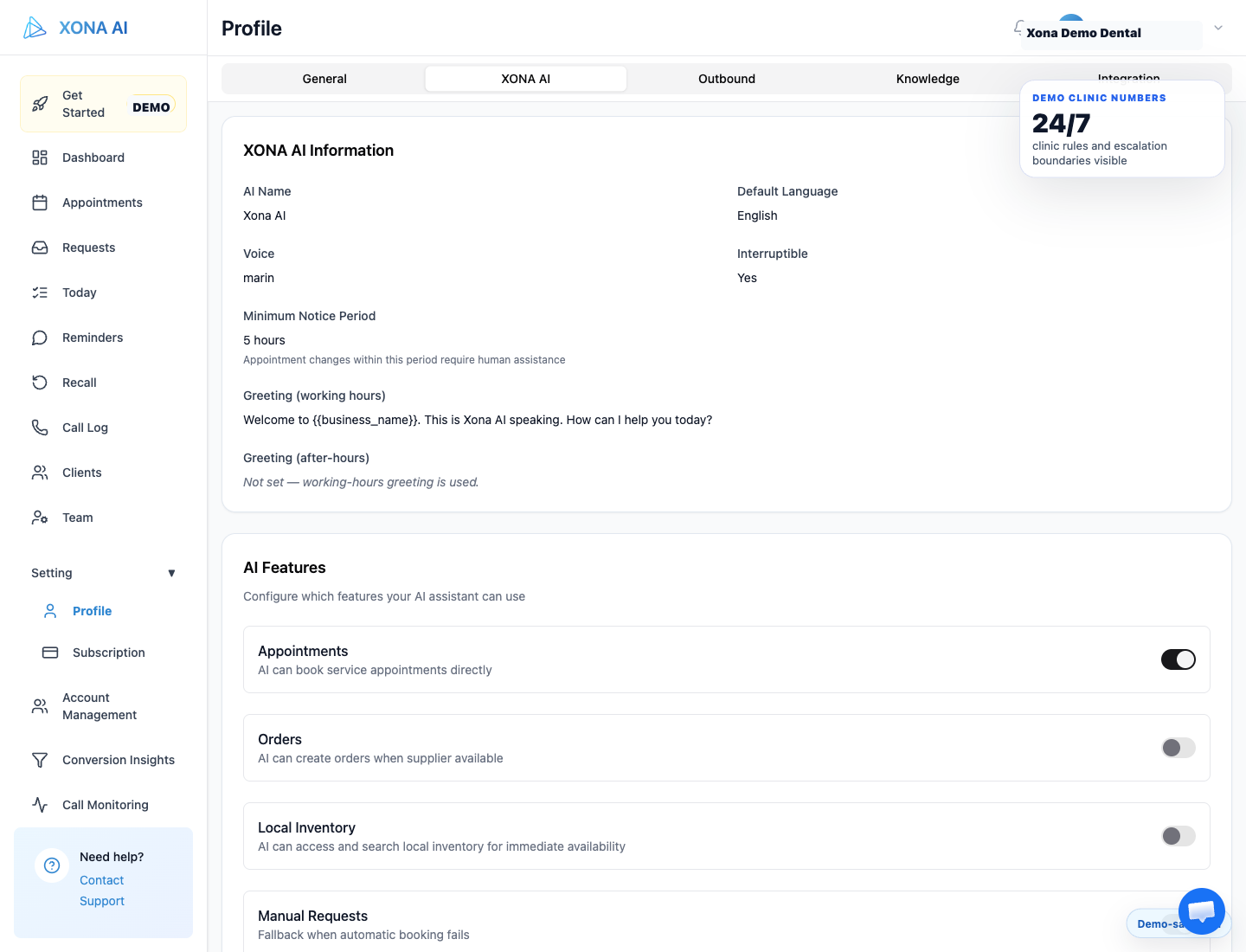Click the Contact Support link
This screenshot has height=952, width=1246.
click(x=102, y=891)
